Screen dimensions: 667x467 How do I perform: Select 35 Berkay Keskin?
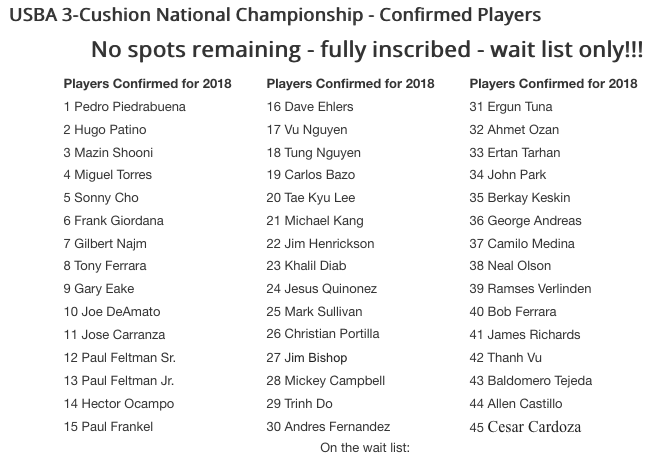pos(520,198)
